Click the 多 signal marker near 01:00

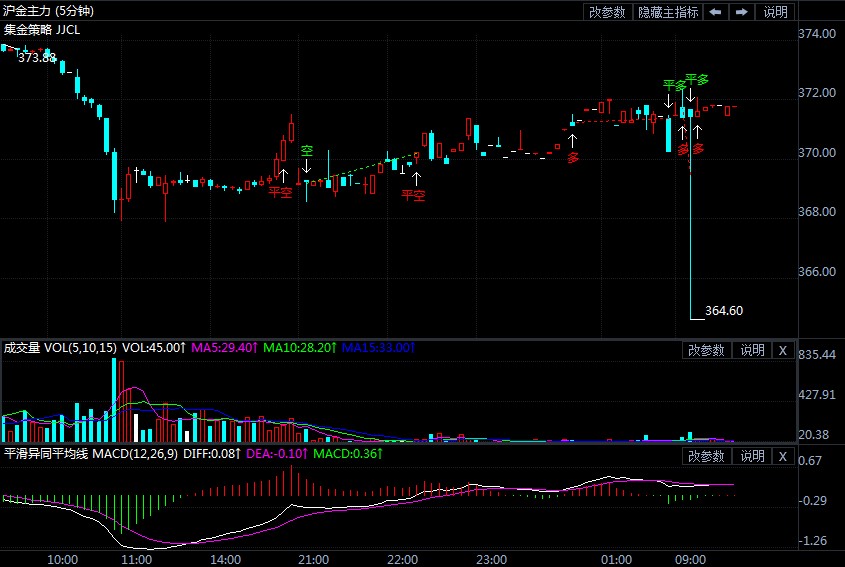pyautogui.click(x=573, y=158)
